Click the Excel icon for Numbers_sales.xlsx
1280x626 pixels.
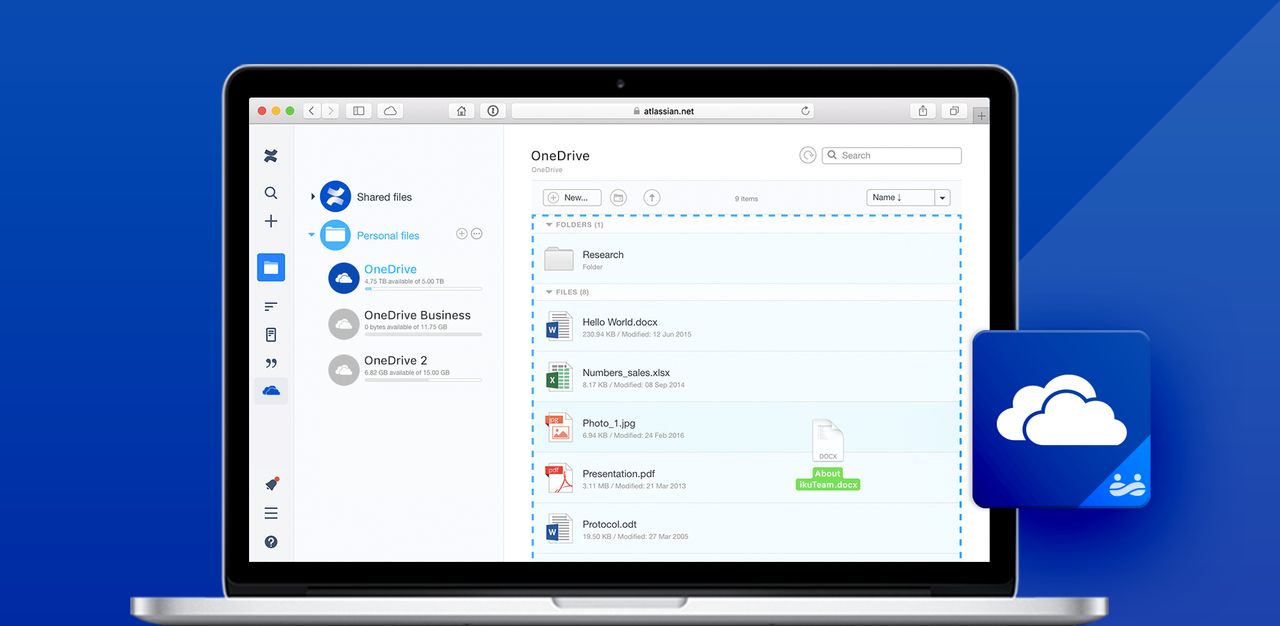[559, 377]
